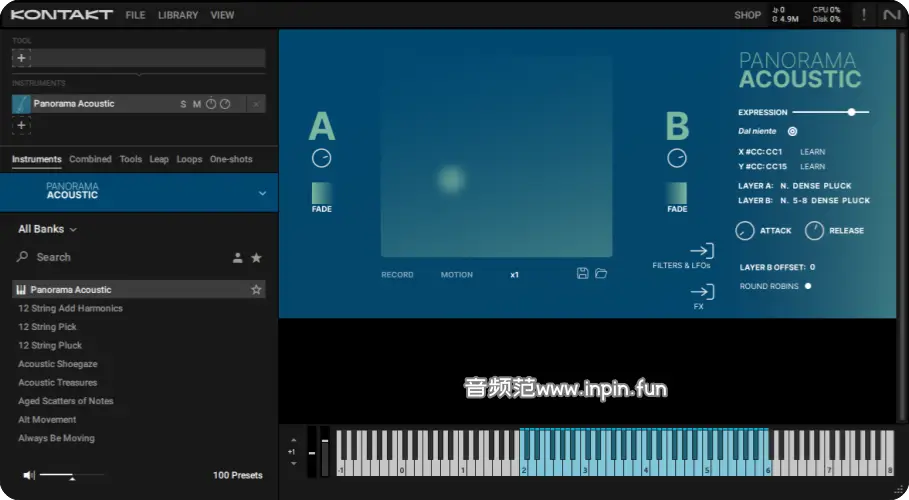Select preset 12 String Add Harmonics
The width and height of the screenshot is (909, 500).
[x=70, y=308]
